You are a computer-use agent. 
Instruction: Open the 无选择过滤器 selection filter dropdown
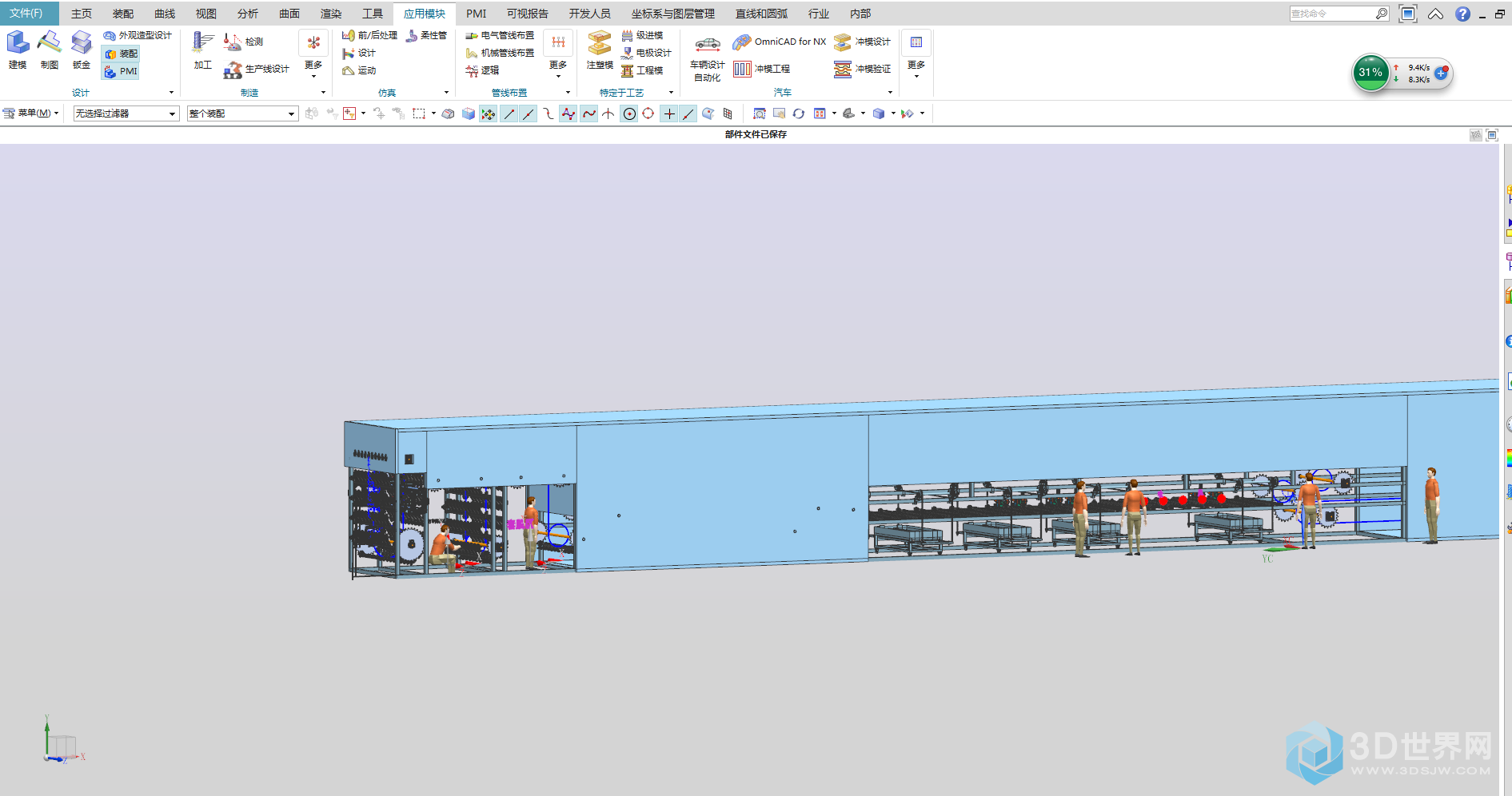[126, 113]
